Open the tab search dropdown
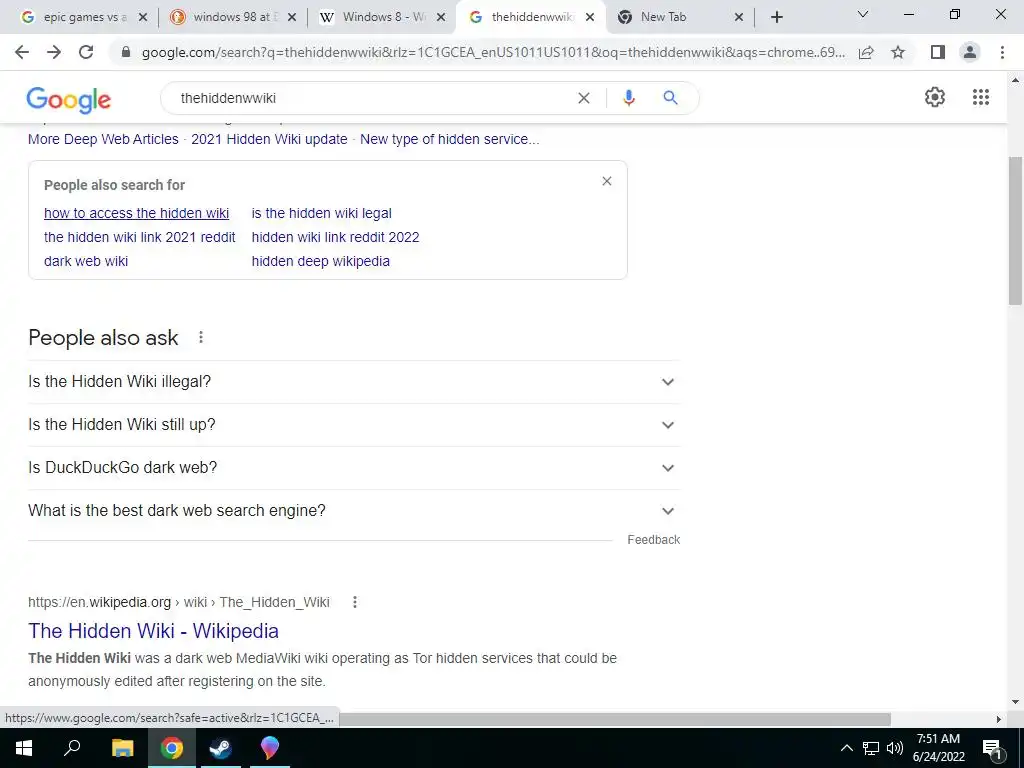This screenshot has width=1024, height=768. [x=863, y=14]
